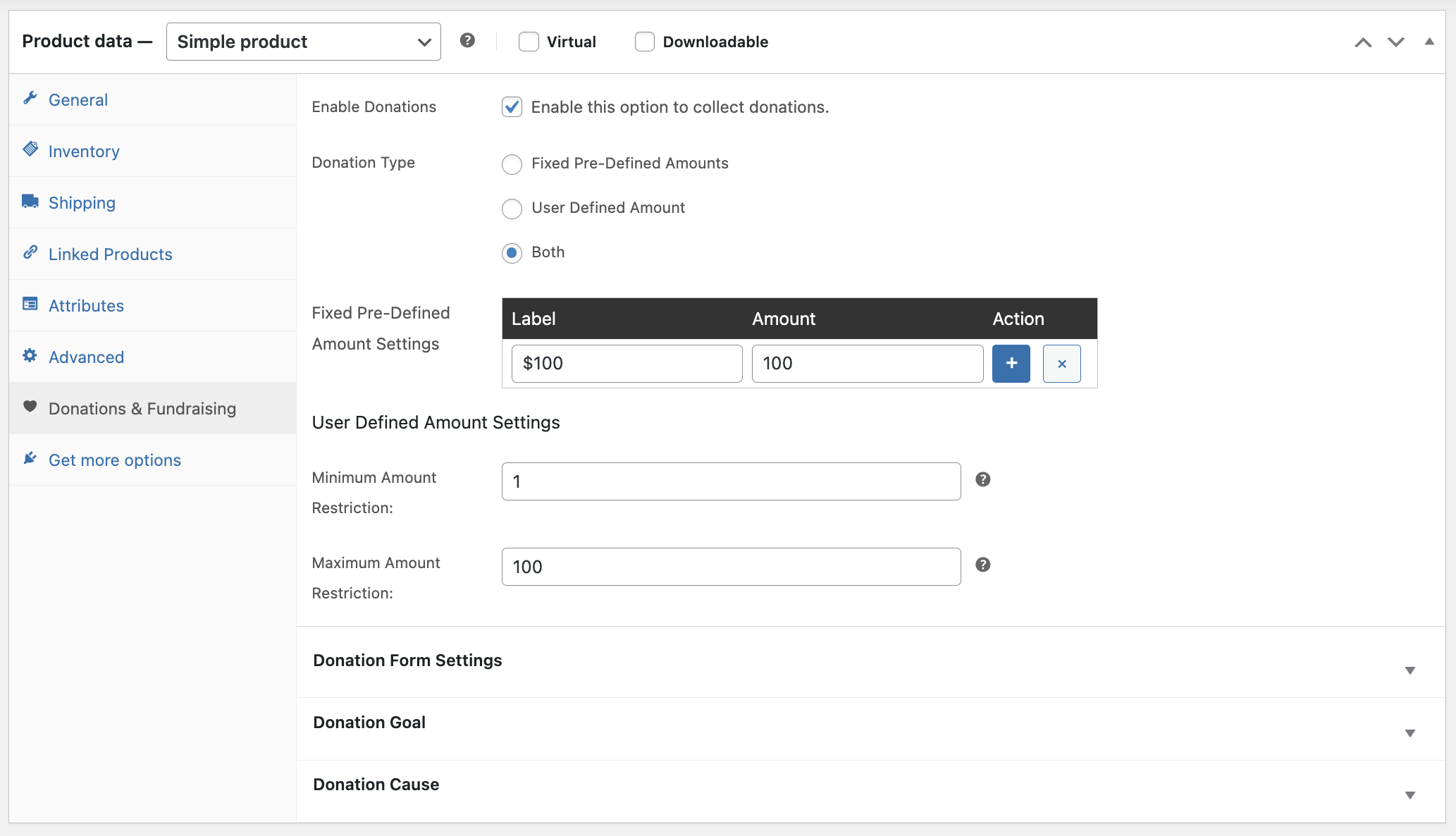Click the Advanced gear icon
Image resolution: width=1456 pixels, height=836 pixels.
[30, 356]
